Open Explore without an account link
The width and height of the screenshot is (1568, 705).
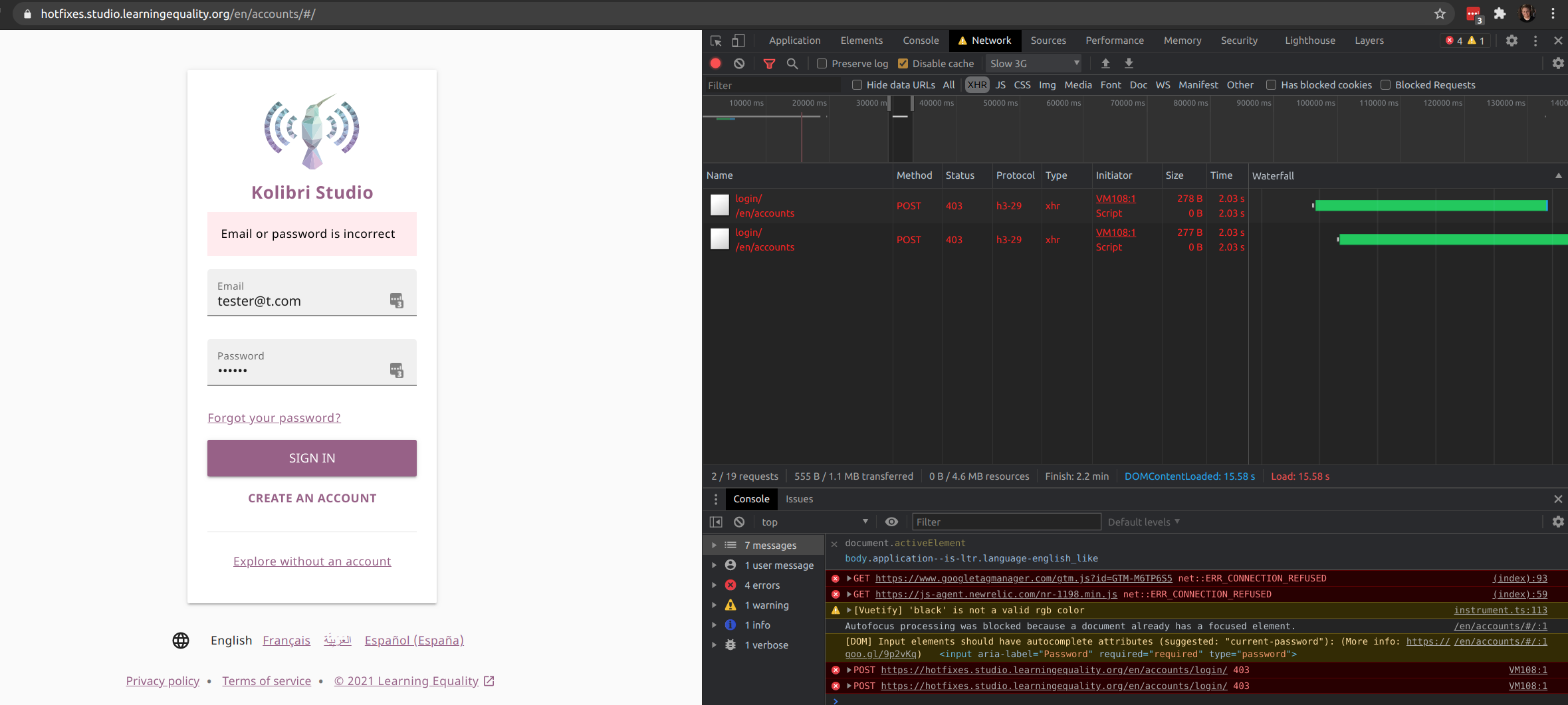[312, 561]
